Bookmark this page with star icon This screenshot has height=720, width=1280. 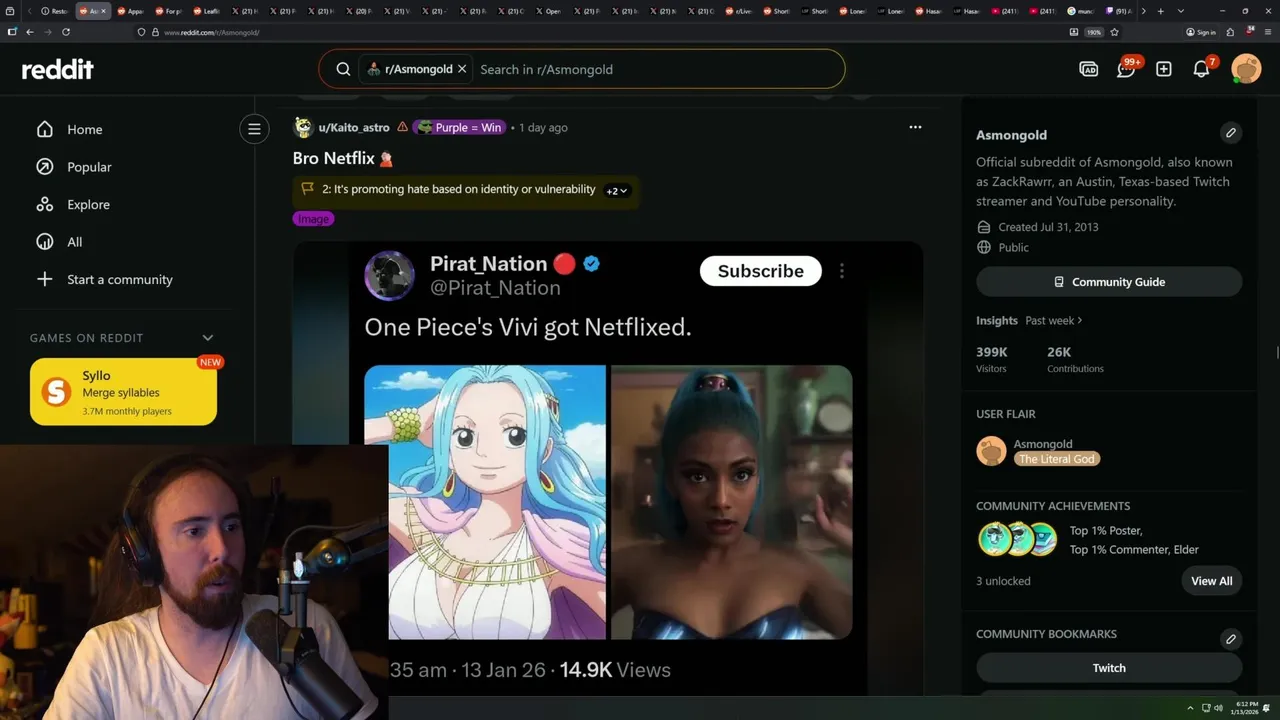pyautogui.click(x=1114, y=32)
